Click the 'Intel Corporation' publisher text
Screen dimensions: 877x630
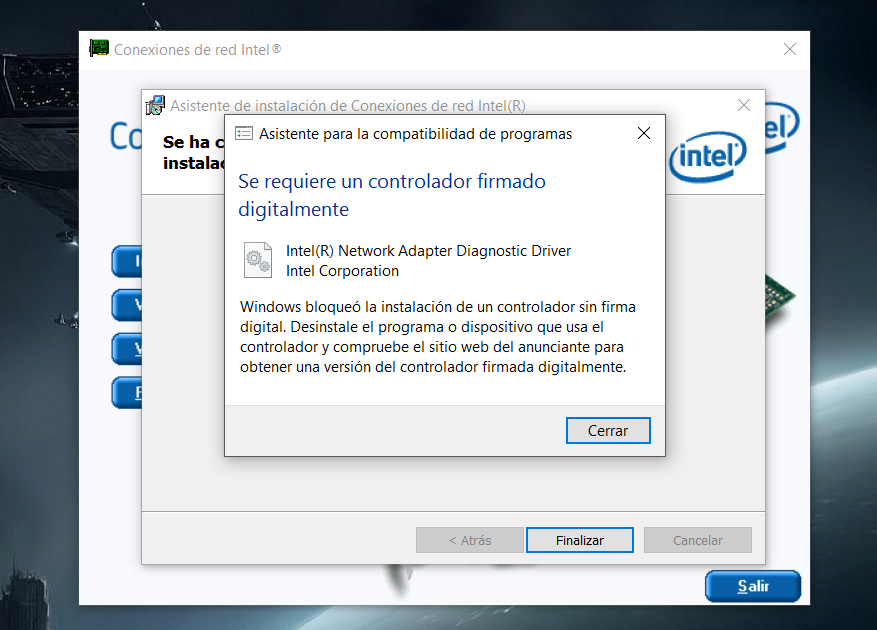click(342, 271)
